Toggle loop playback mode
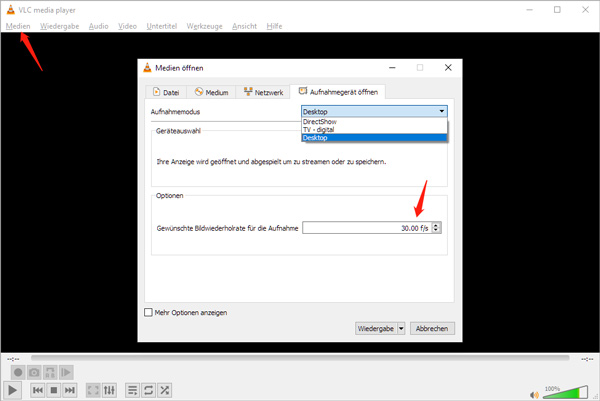 coord(148,389)
